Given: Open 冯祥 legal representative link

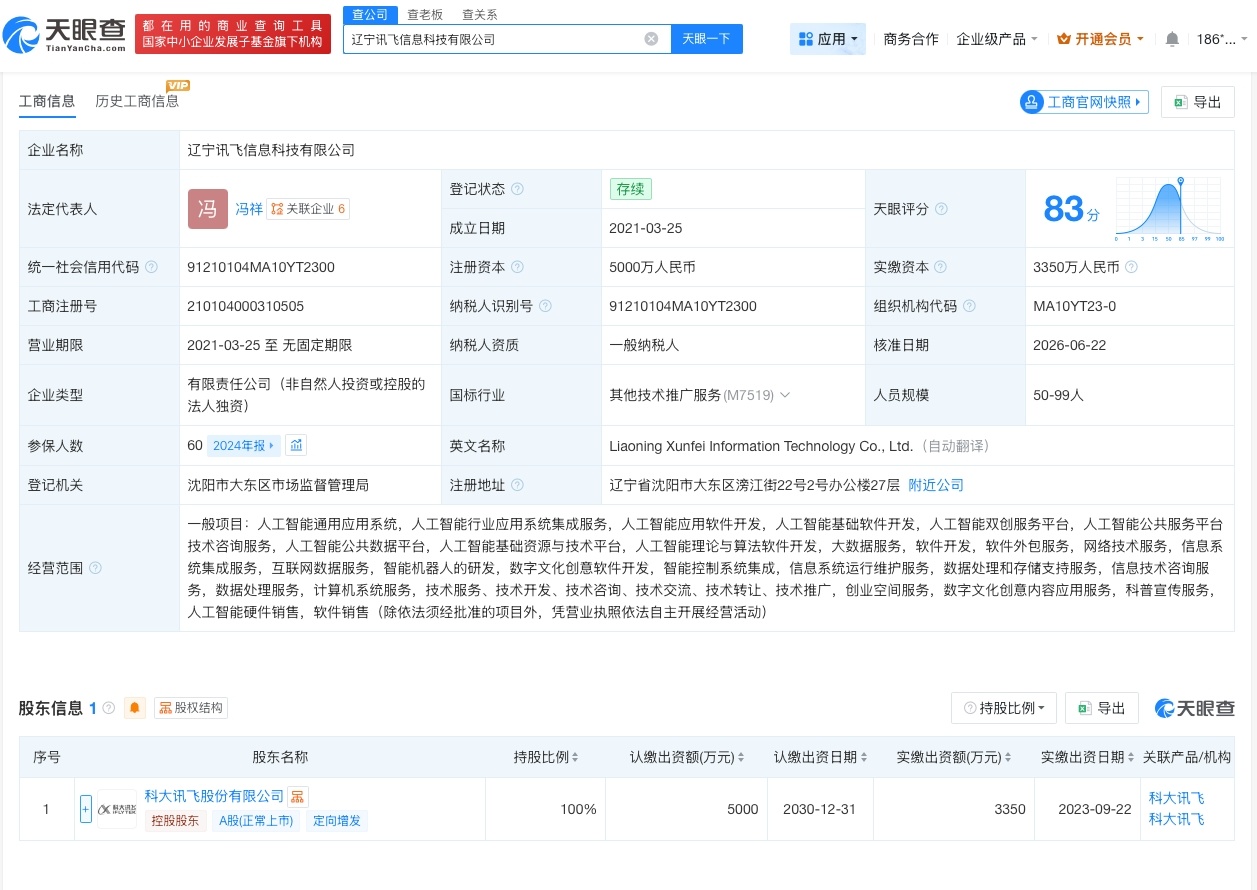Looking at the screenshot, I should (x=249, y=209).
